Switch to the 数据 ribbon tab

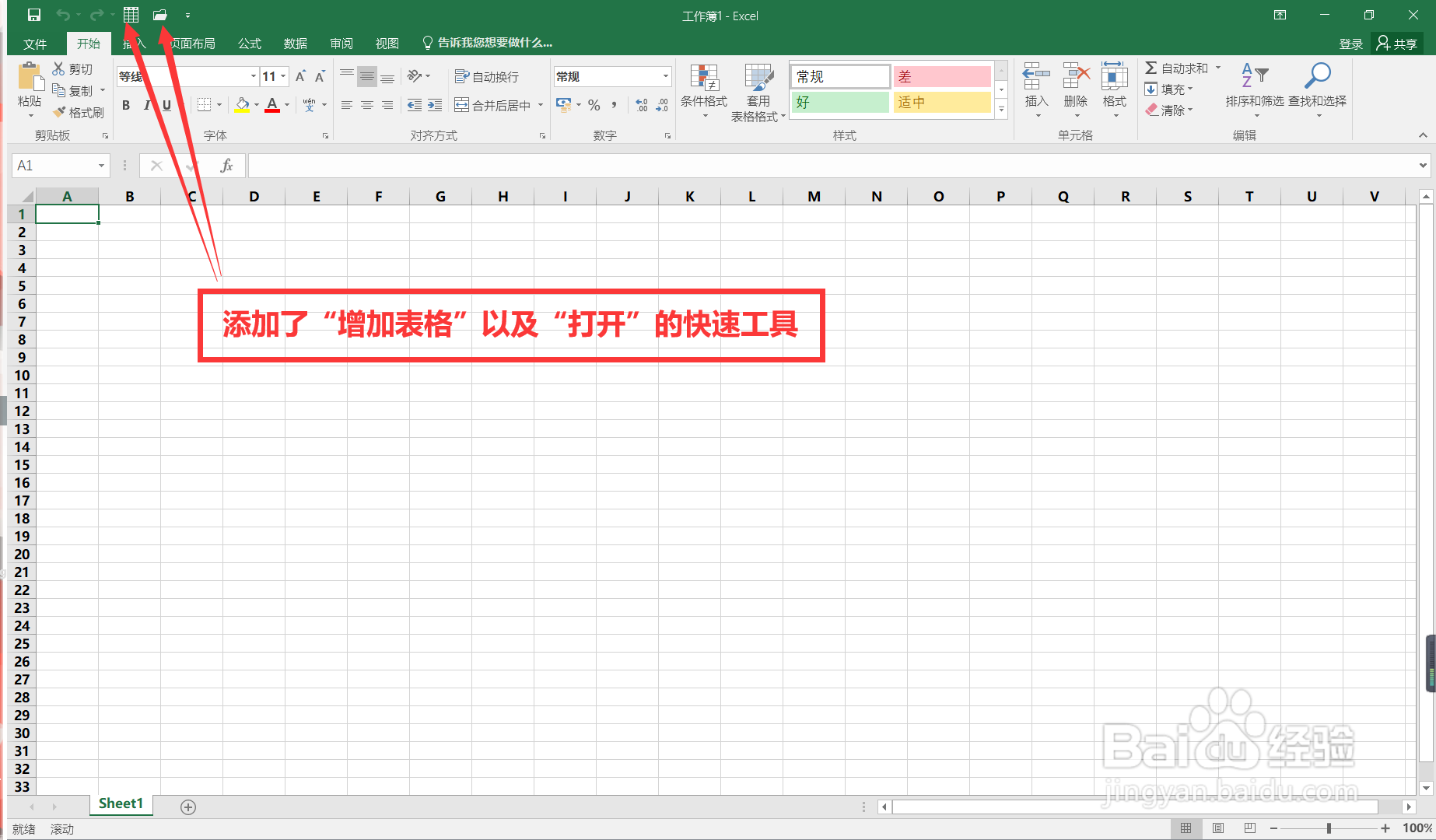click(x=295, y=43)
